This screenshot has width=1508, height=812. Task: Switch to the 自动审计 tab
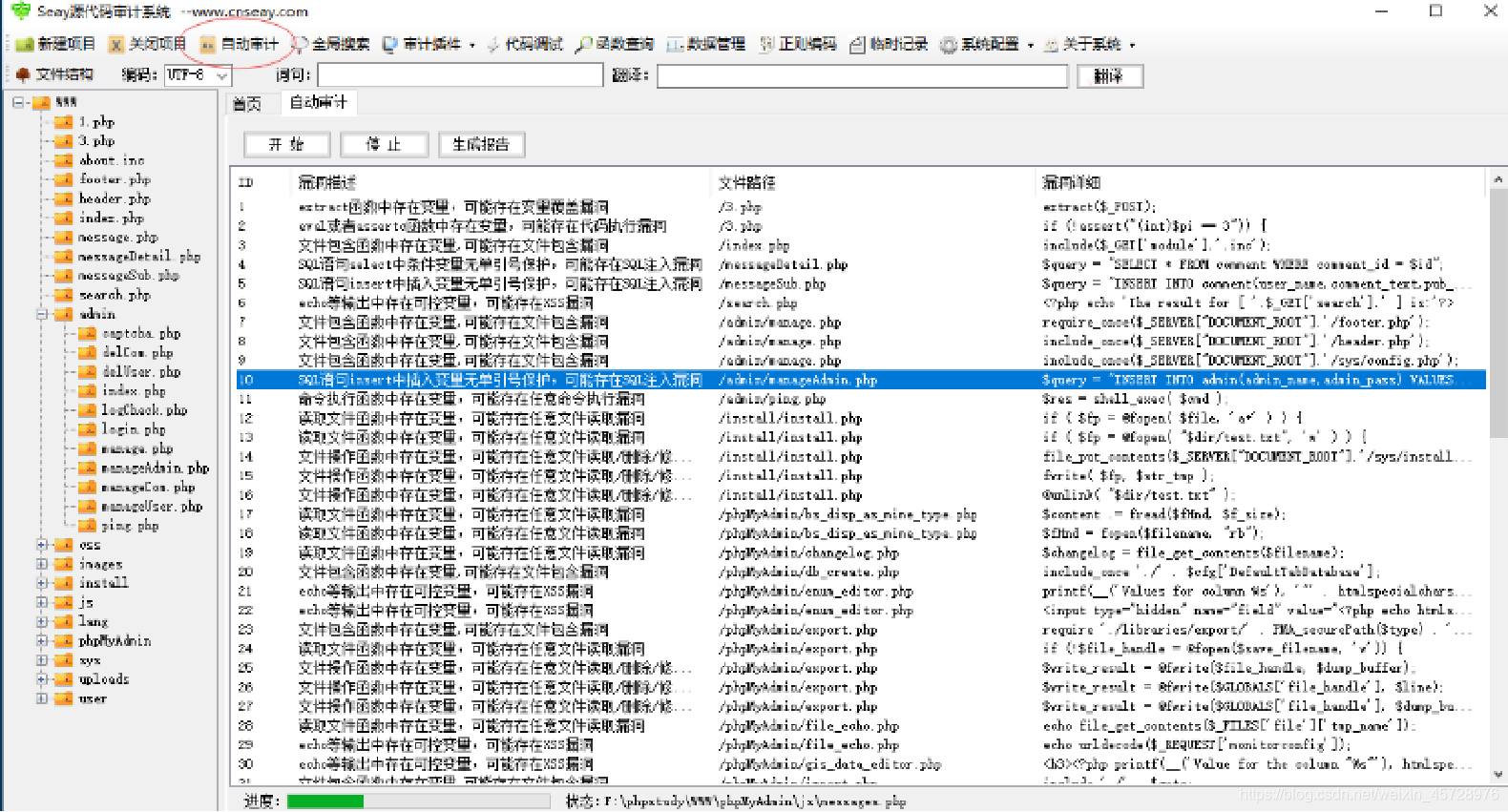tap(319, 102)
